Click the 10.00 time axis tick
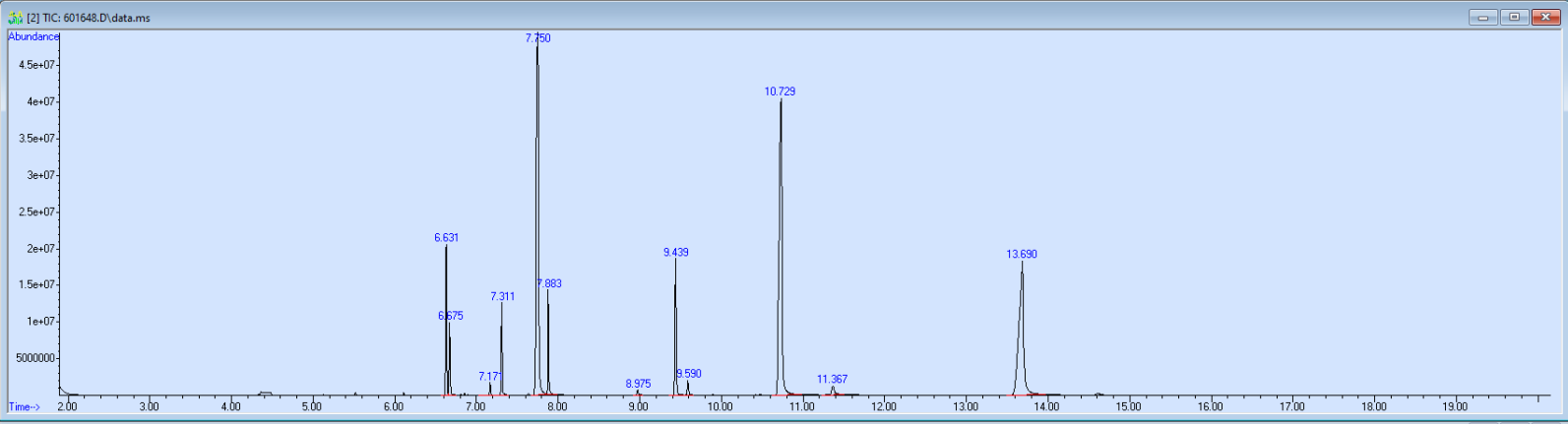Screen dimensions: 1568x424 tap(720, 406)
